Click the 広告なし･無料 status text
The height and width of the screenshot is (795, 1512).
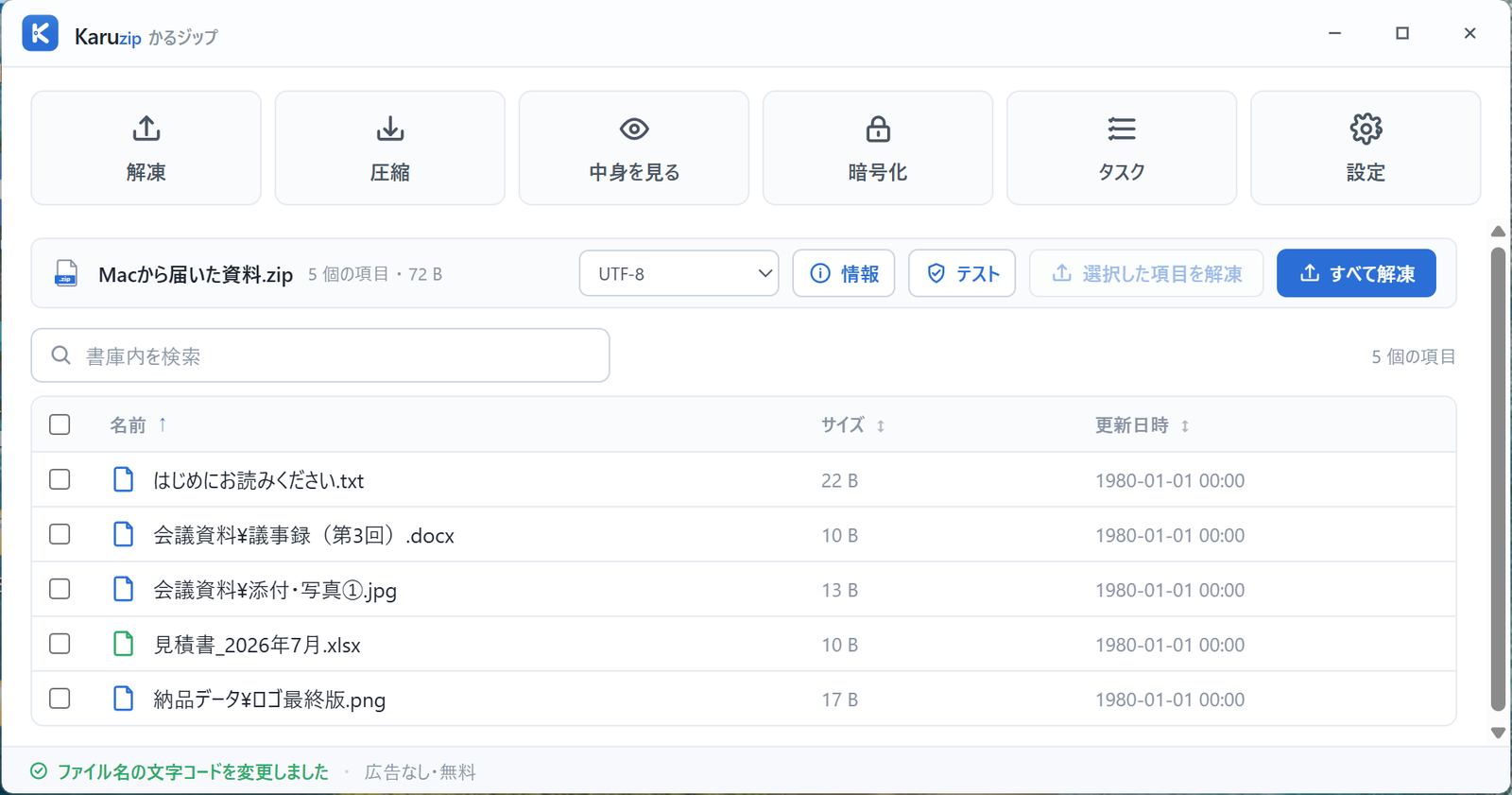421,772
